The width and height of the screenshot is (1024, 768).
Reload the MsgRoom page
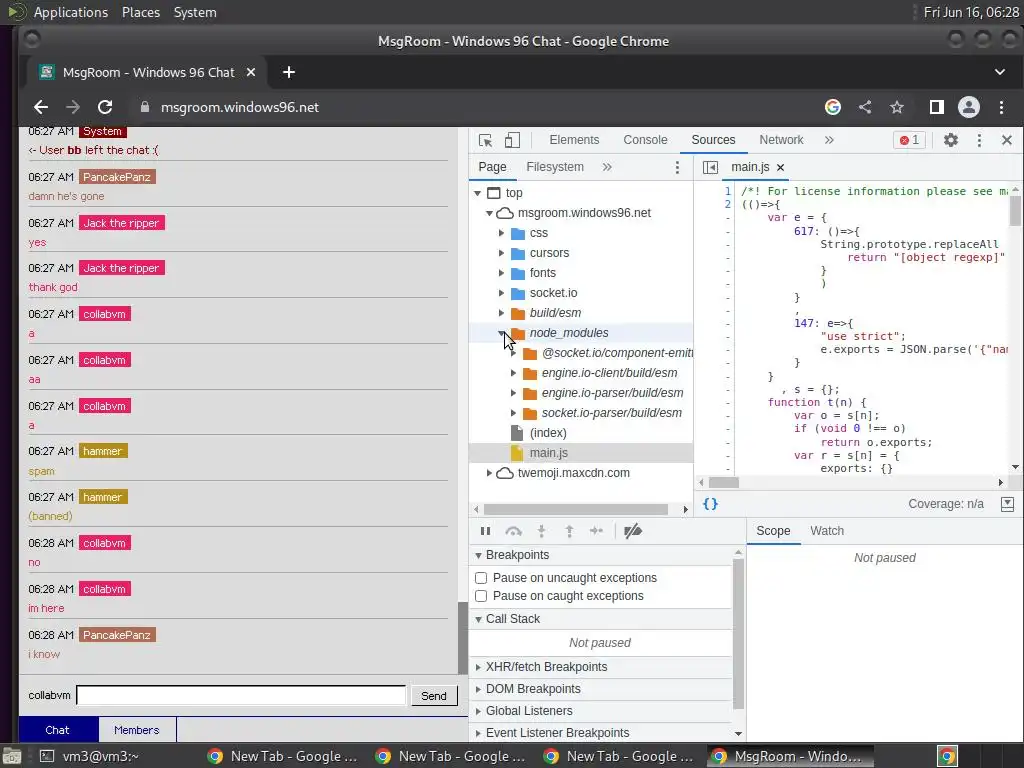pyautogui.click(x=104, y=107)
